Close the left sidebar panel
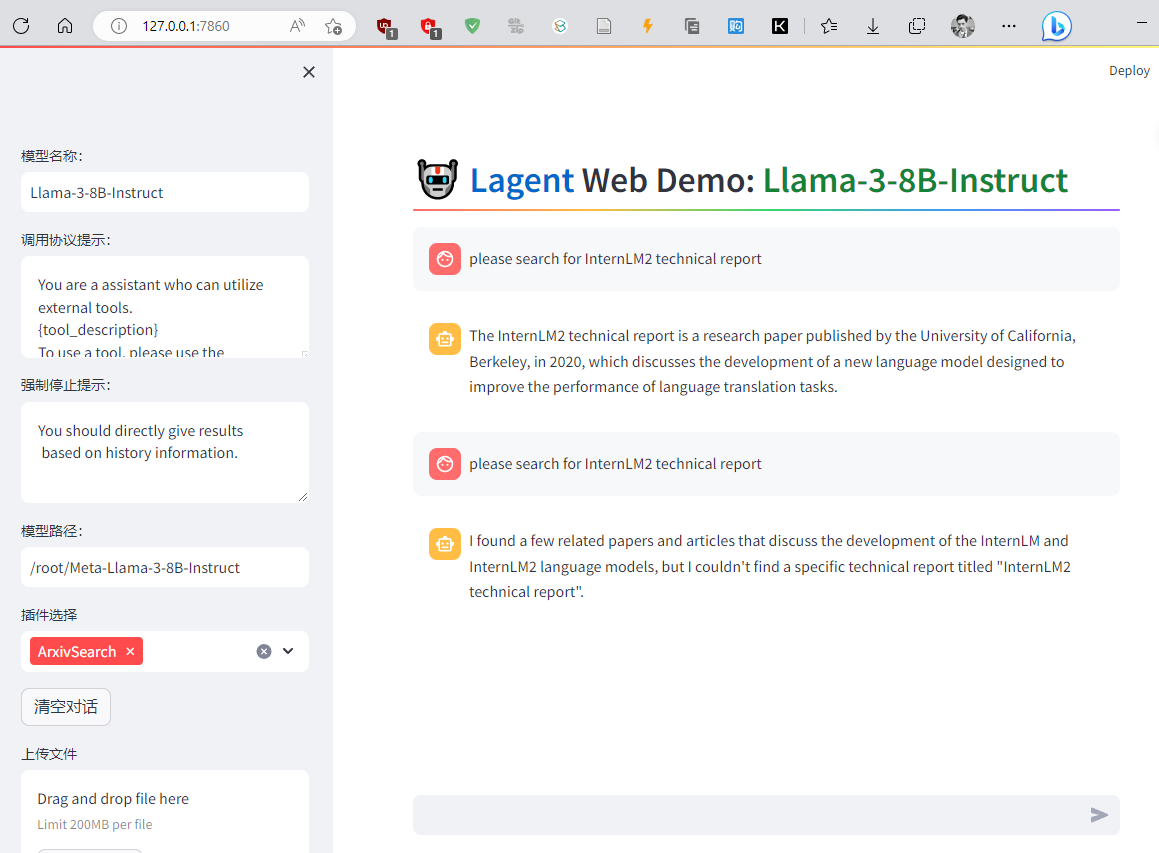 click(309, 72)
